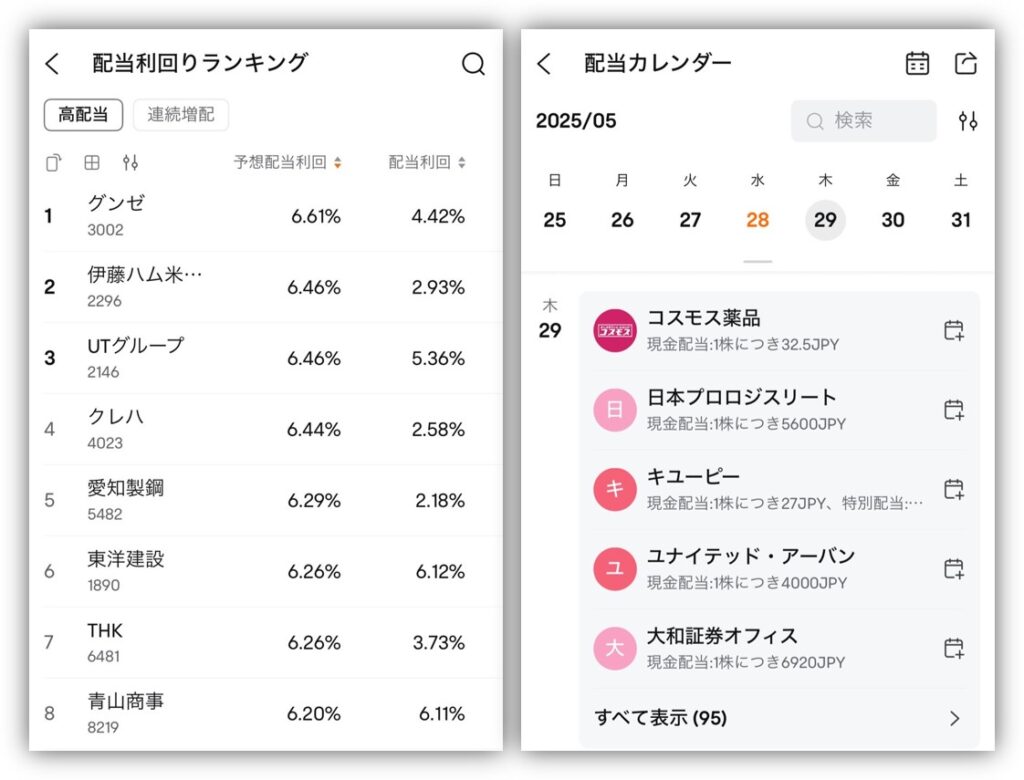Select Friday 30 in the calendar
Viewport: 1024px width, 780px height.
(893, 220)
